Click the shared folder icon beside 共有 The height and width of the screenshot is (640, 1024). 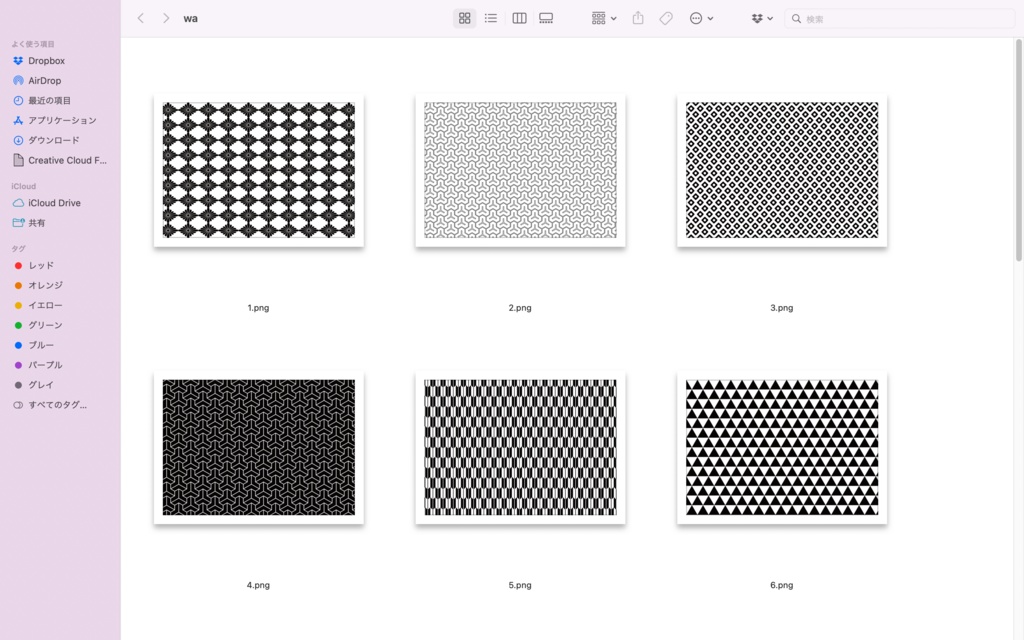pyautogui.click(x=18, y=223)
